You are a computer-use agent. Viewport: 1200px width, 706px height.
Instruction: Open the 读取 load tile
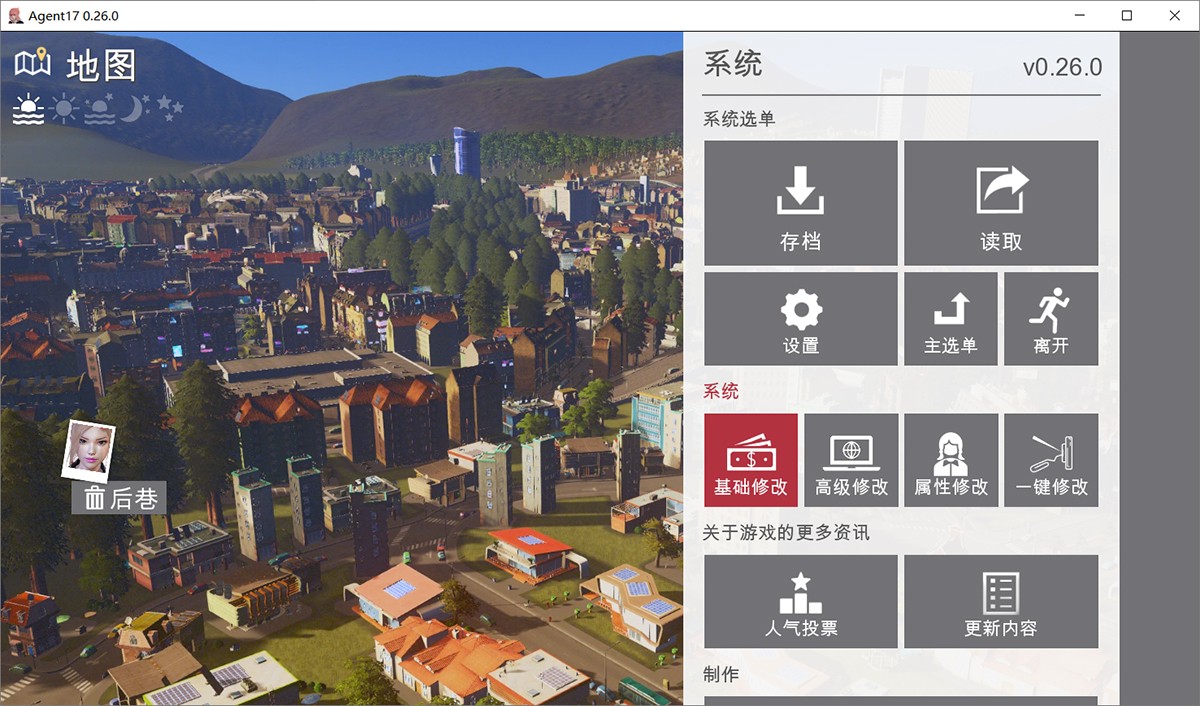tap(1001, 203)
